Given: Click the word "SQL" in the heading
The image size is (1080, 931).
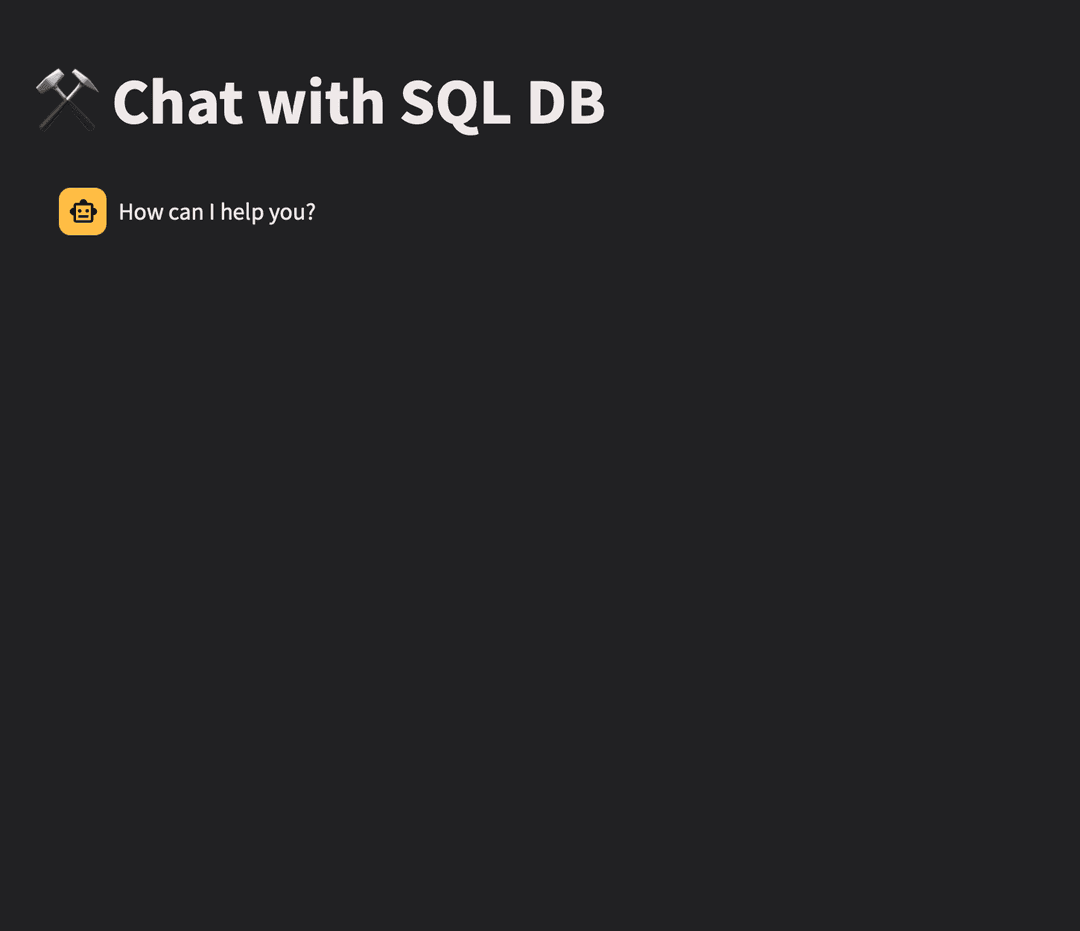Looking at the screenshot, I should (x=455, y=104).
